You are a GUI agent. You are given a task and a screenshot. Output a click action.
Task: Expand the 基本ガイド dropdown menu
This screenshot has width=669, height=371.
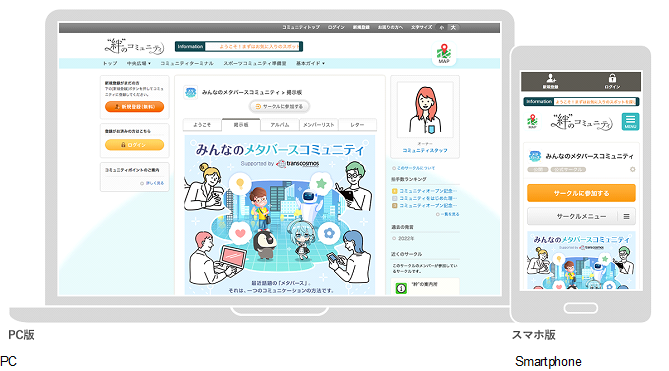click(310, 64)
